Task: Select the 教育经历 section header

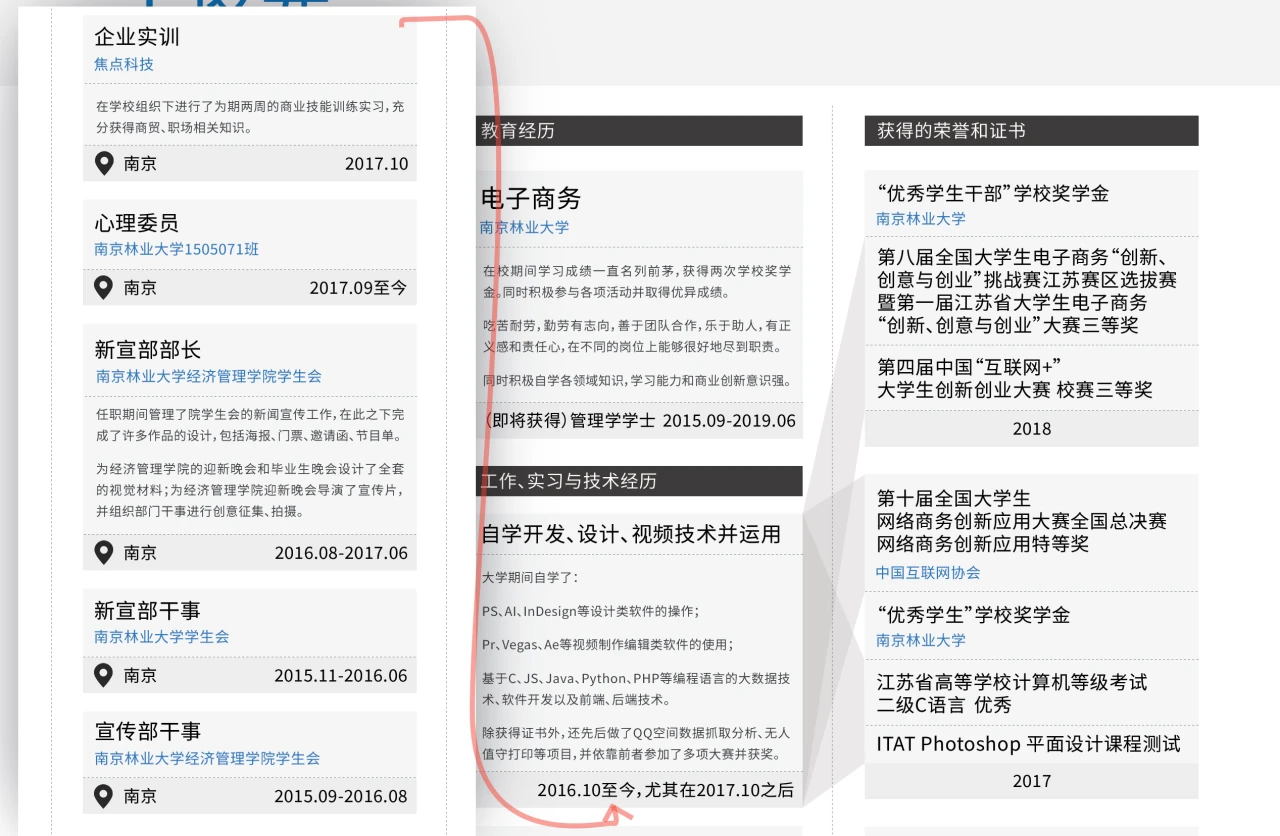Action: 639,131
